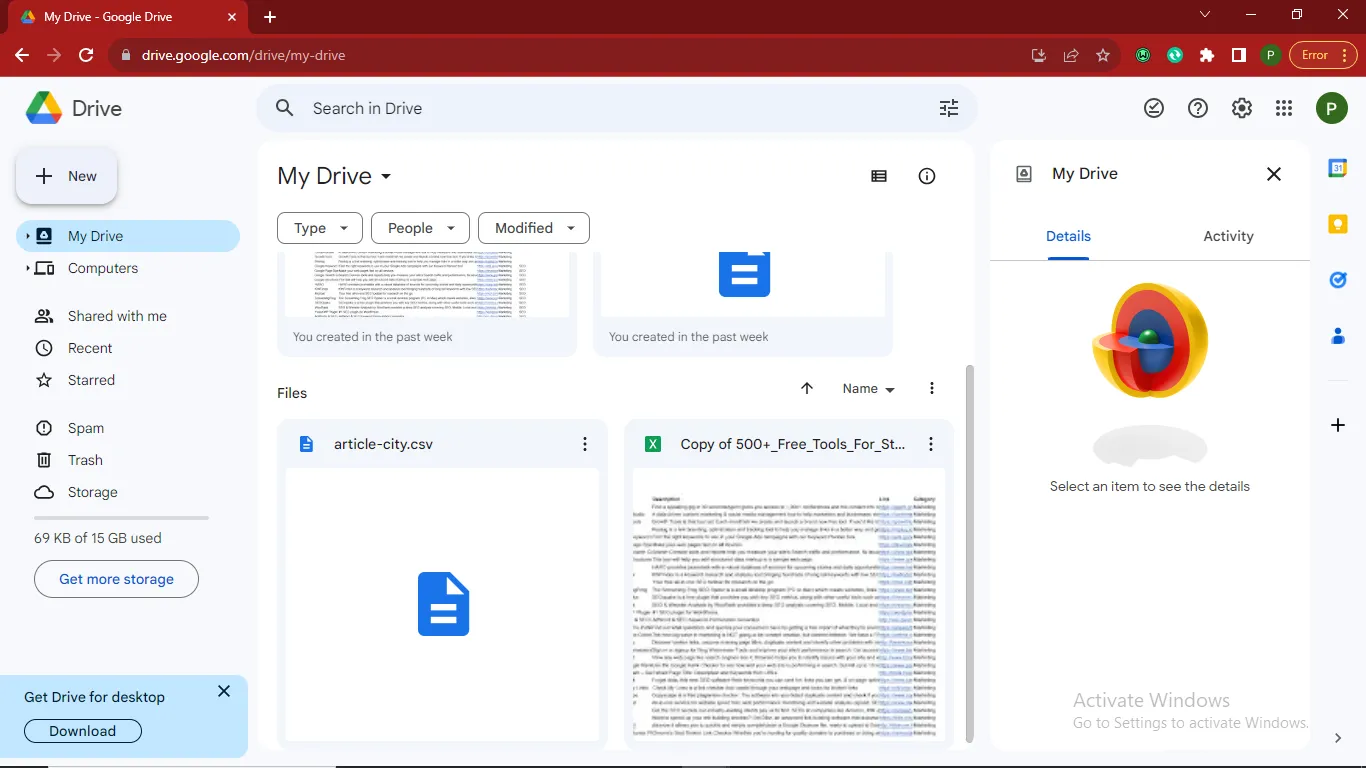Download Drive for desktop
The width and height of the screenshot is (1366, 768).
(82, 731)
